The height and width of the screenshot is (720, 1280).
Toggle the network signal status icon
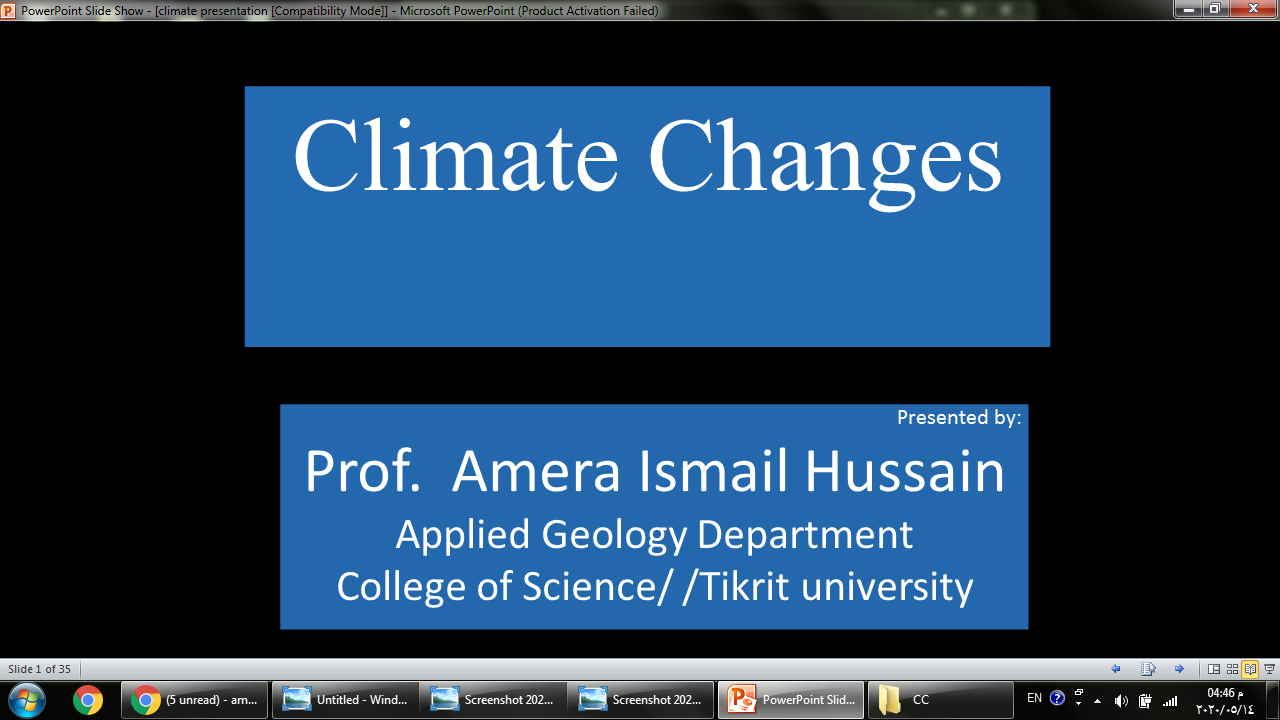pyautogui.click(x=1170, y=700)
